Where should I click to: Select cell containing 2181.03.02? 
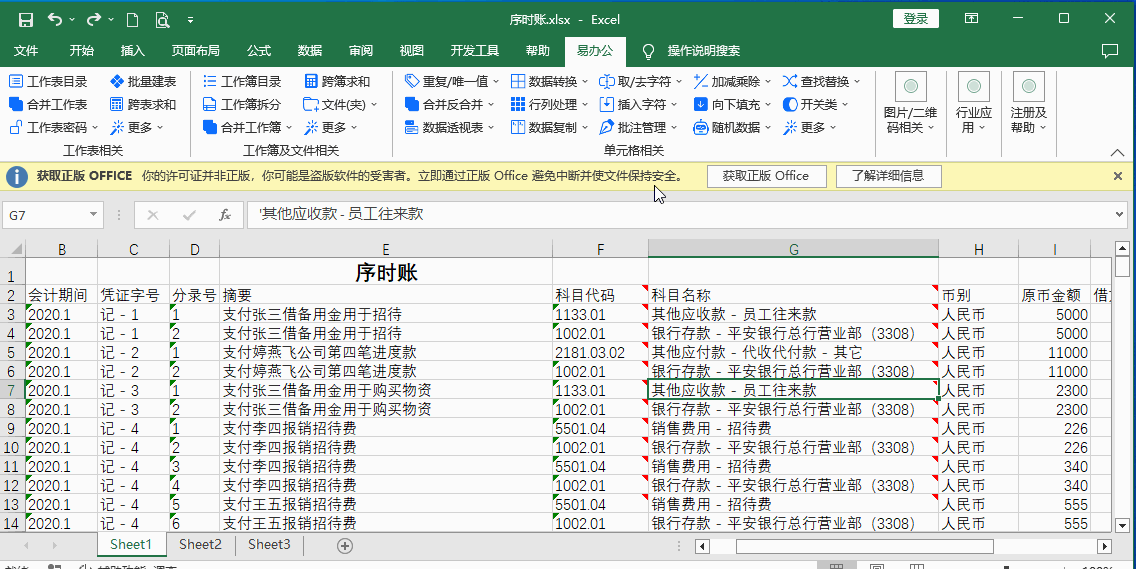pos(600,352)
